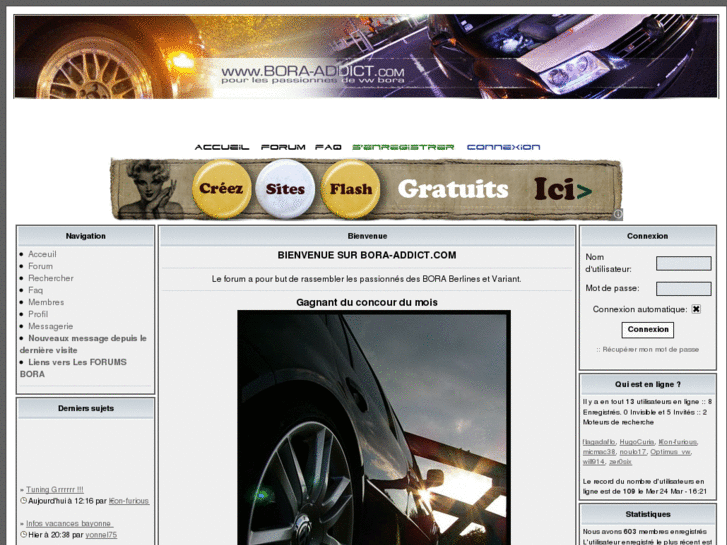
Task: Click the clock icon beside Hier 20:38
Action: (x=24, y=535)
